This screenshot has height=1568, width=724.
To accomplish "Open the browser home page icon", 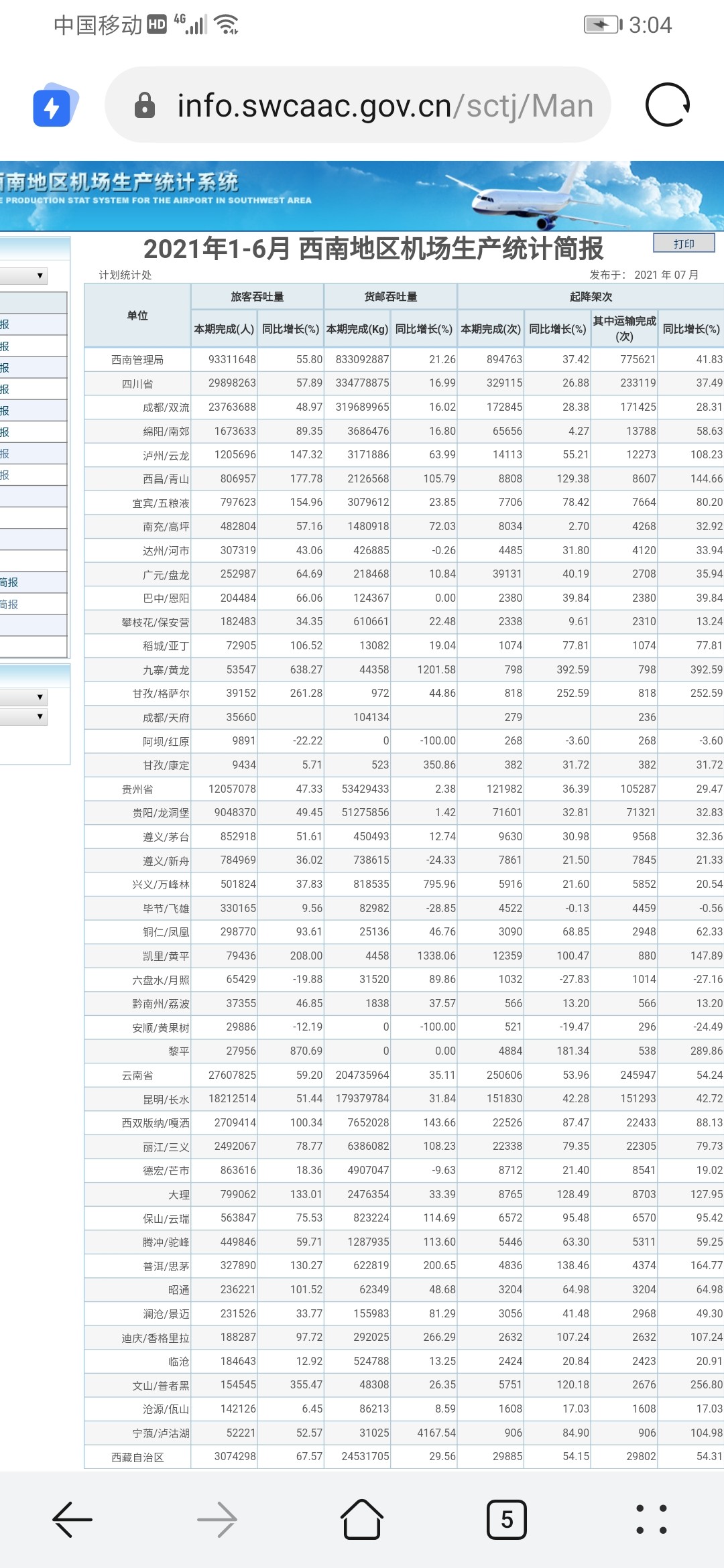I will pos(362,1519).
